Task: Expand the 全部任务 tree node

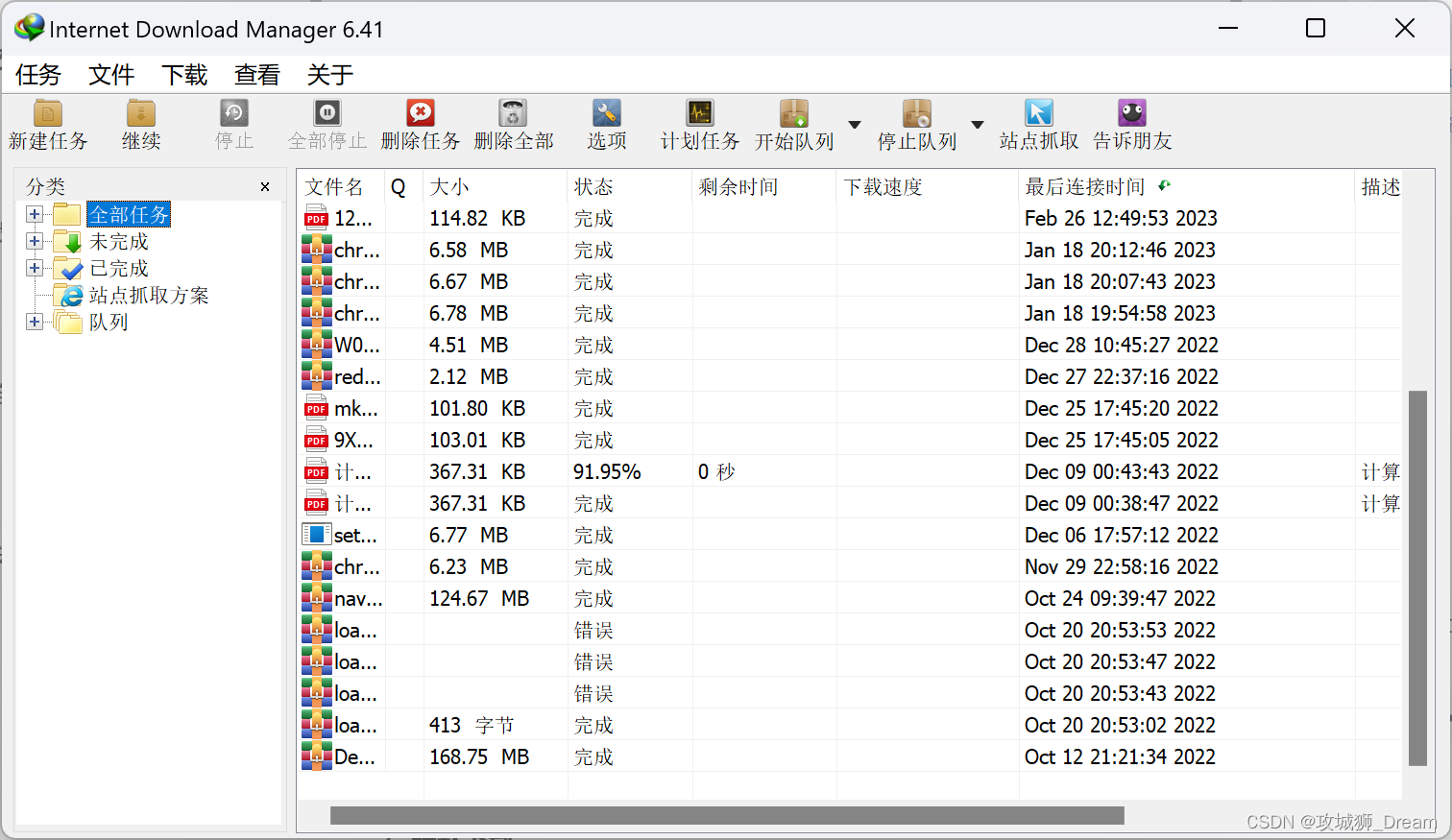Action: 35,214
